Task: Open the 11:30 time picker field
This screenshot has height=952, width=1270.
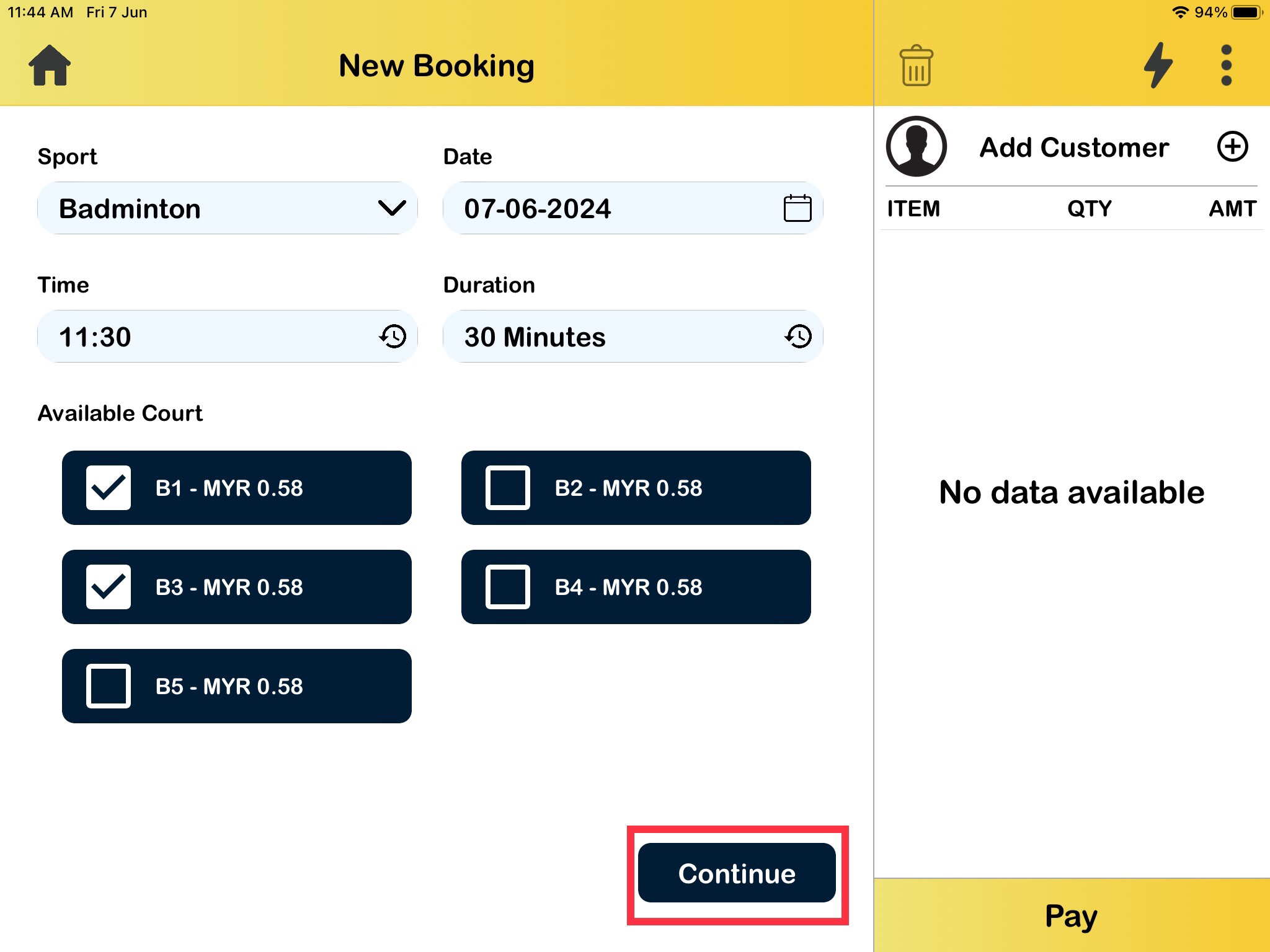Action: 205,337
